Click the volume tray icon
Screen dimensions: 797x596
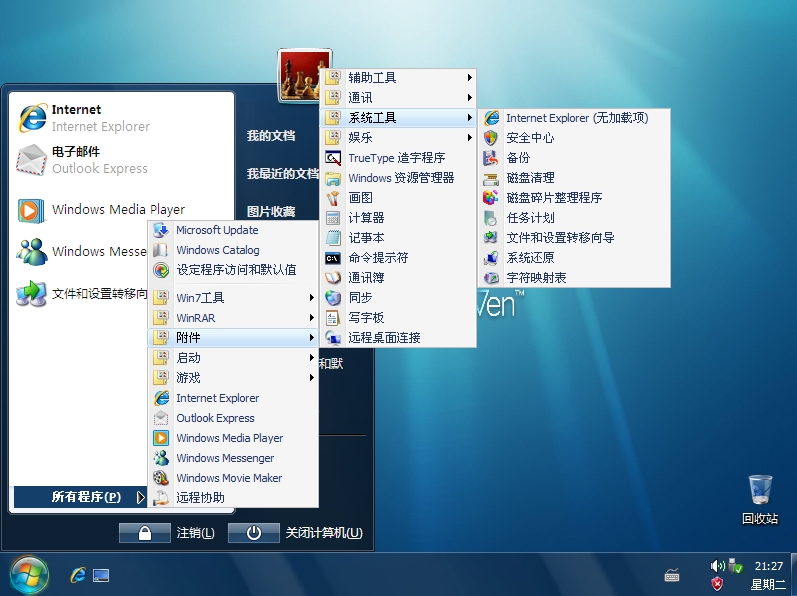717,566
